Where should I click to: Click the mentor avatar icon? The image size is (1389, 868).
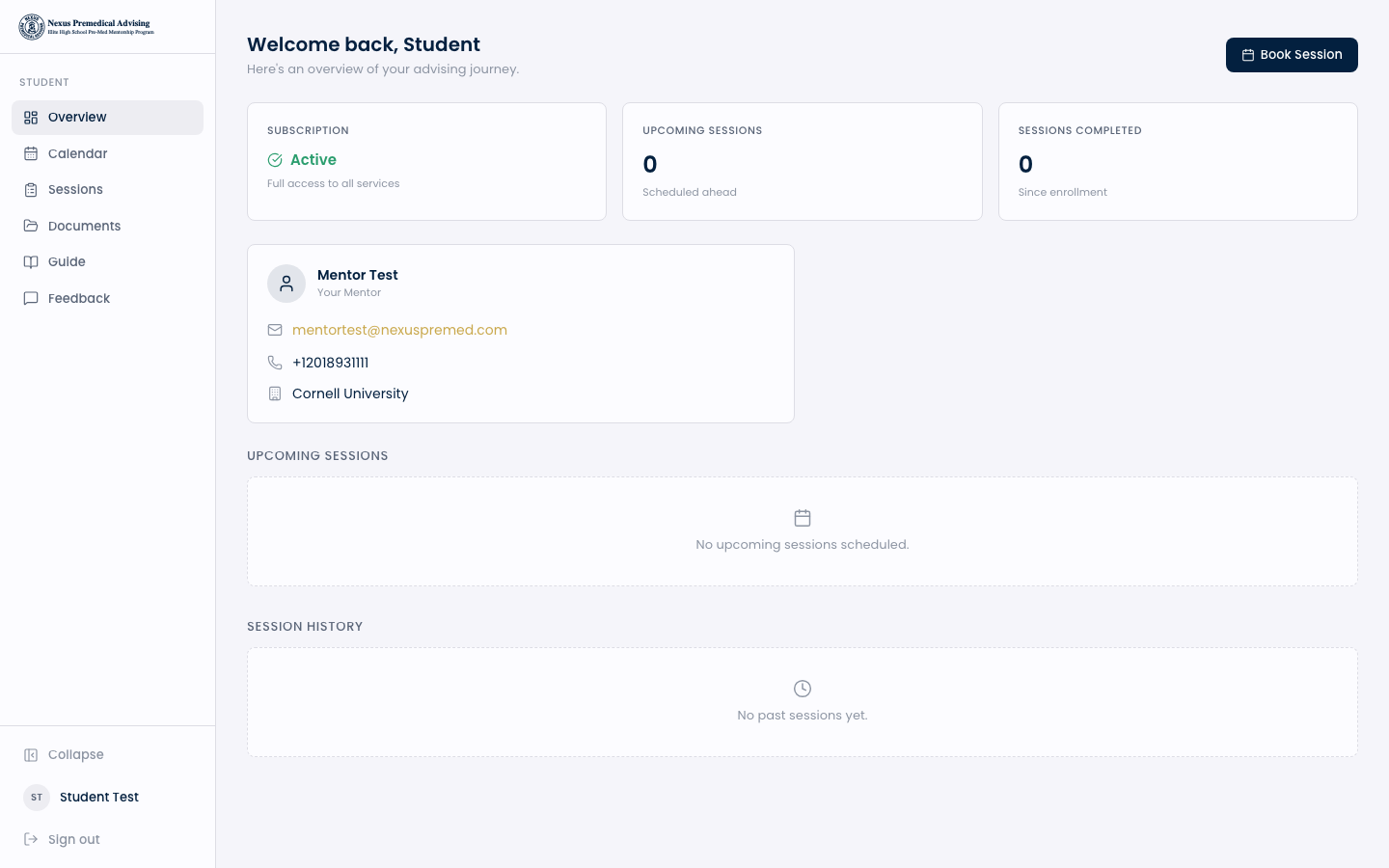pyautogui.click(x=286, y=284)
